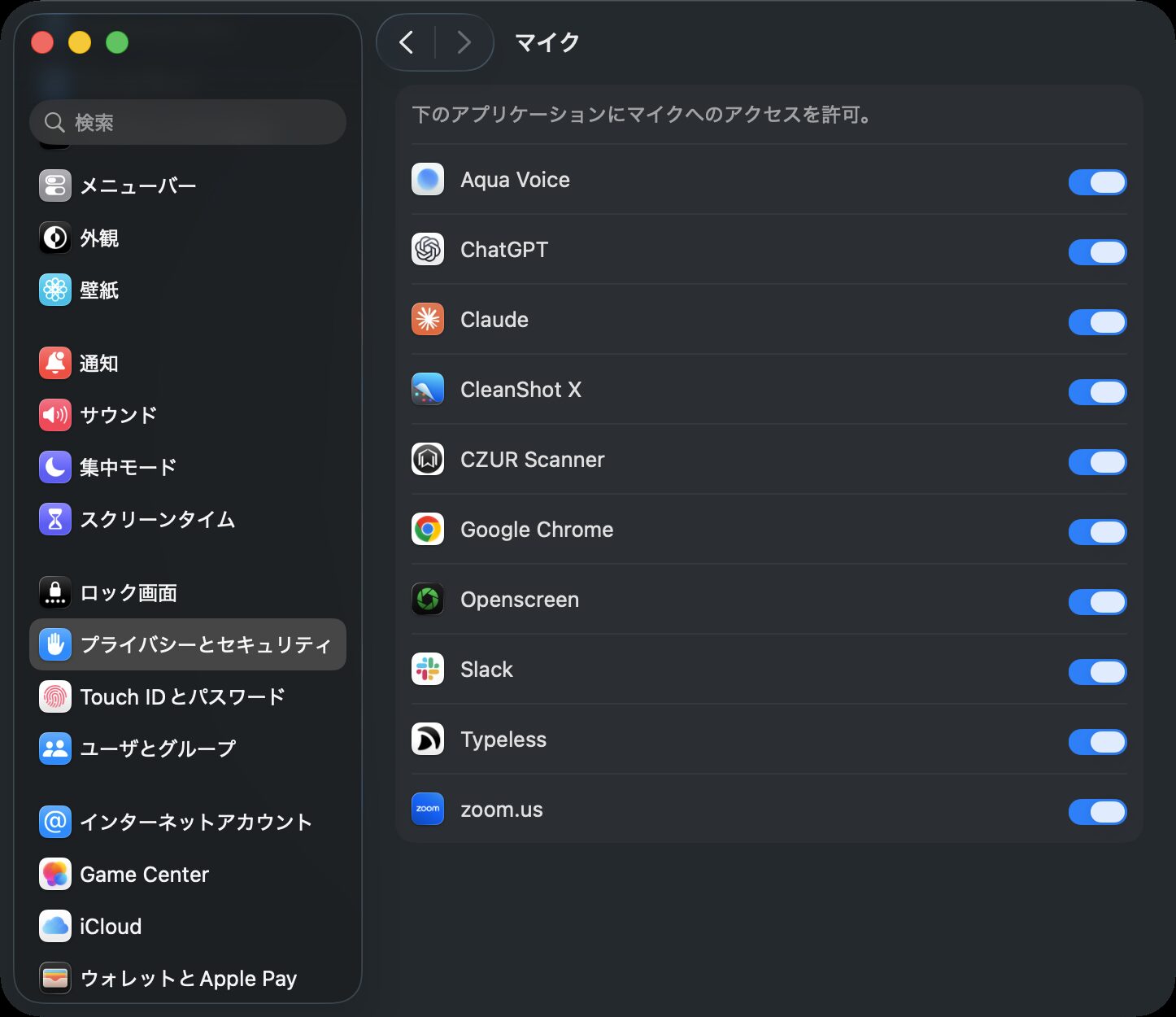Screen dimensions: 1176x1017
Task: Click the CZUR Scanner app icon
Action: 428,460
